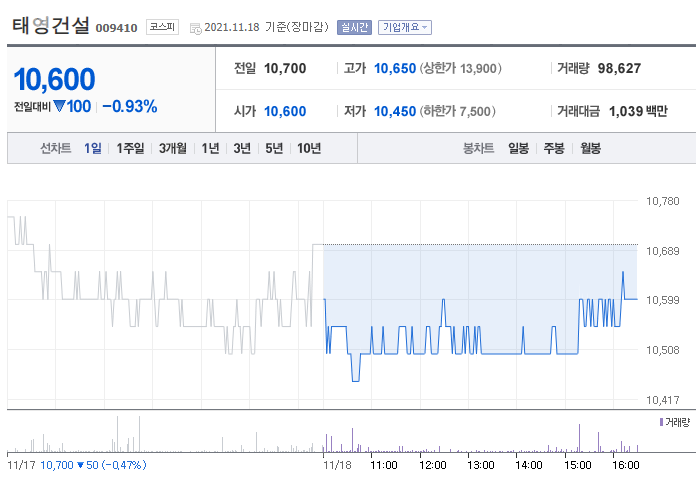This screenshot has height=483, width=696.
Task: Click the stock code 009410
Action: [116, 28]
